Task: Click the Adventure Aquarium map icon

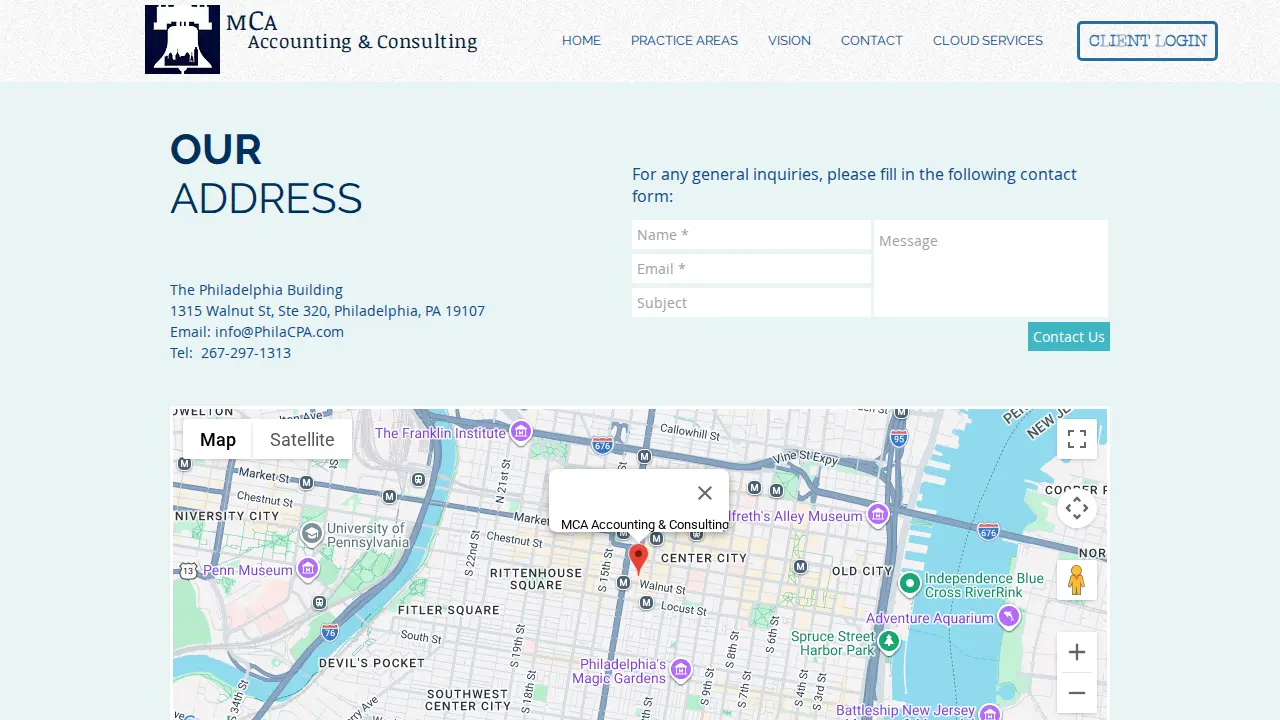Action: click(x=1009, y=616)
